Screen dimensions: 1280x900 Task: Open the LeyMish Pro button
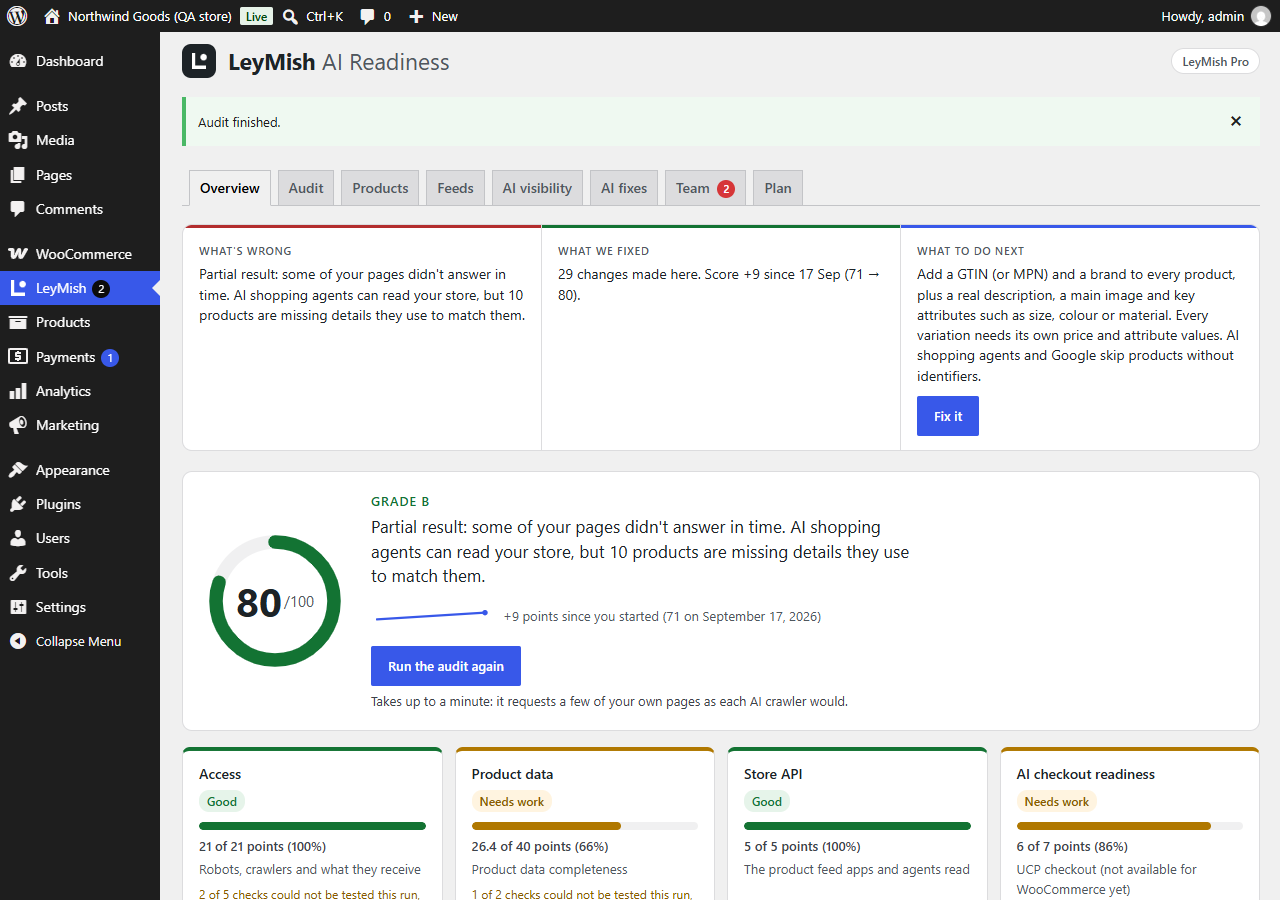[x=1215, y=61]
